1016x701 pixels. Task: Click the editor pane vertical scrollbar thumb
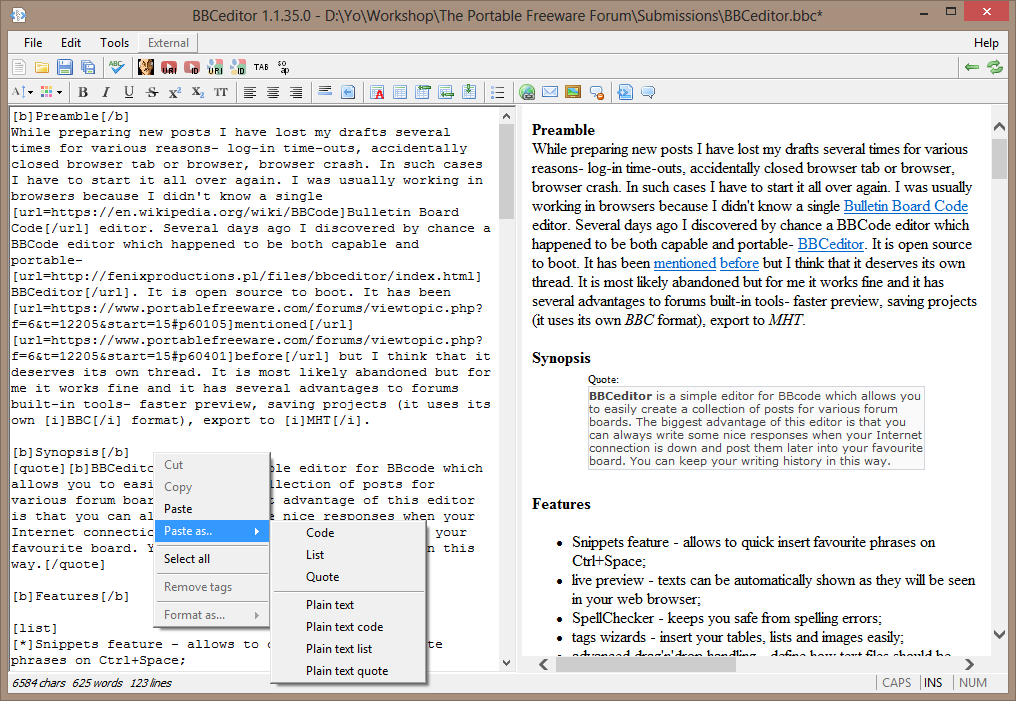[506, 172]
